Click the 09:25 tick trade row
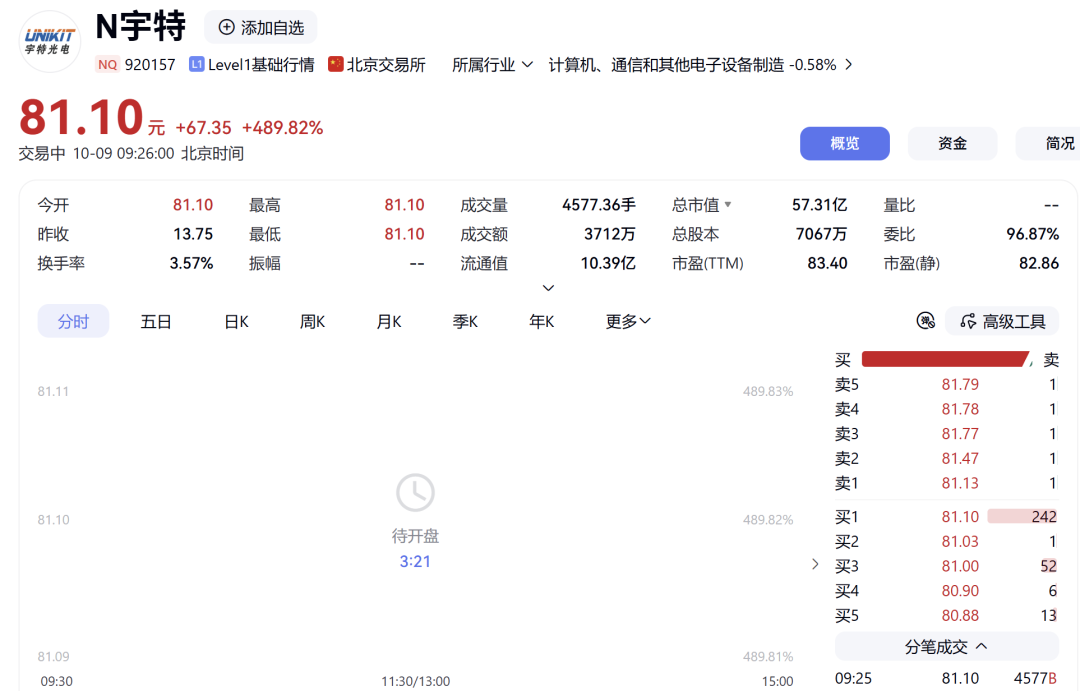Screen dimensions: 1080x691 tap(946, 679)
